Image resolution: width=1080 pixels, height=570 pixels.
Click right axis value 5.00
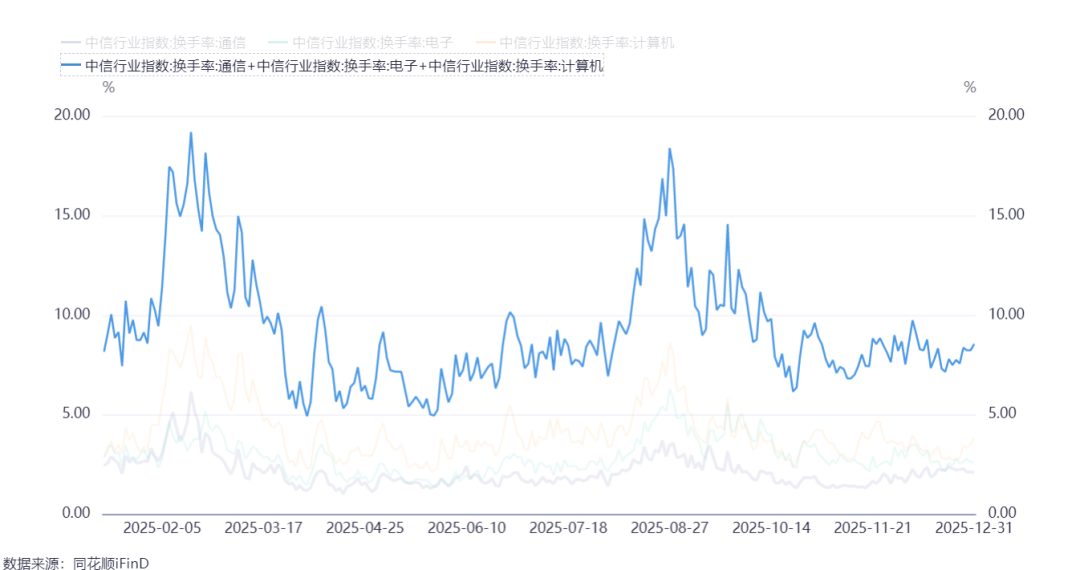coord(1003,413)
